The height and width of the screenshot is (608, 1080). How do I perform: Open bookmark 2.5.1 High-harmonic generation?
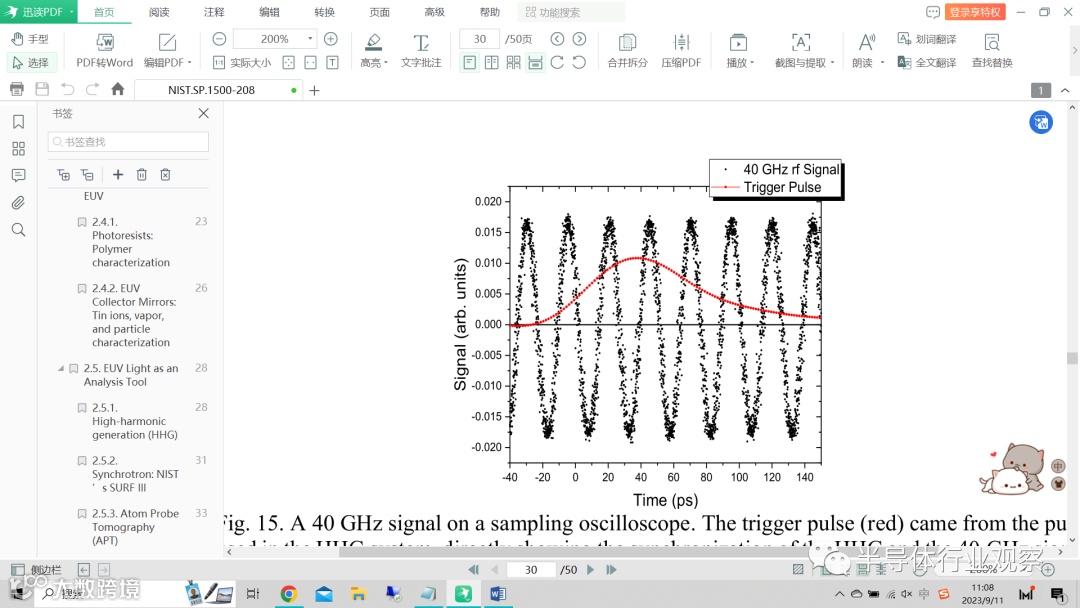135,421
